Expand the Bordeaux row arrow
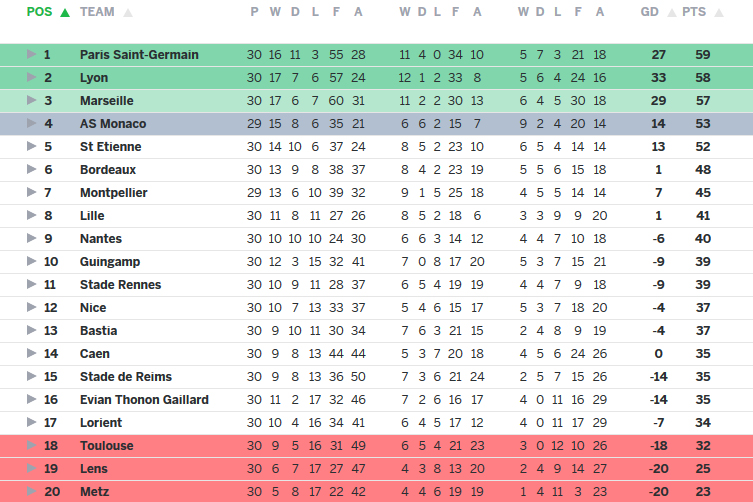The image size is (753, 502). coord(31,170)
